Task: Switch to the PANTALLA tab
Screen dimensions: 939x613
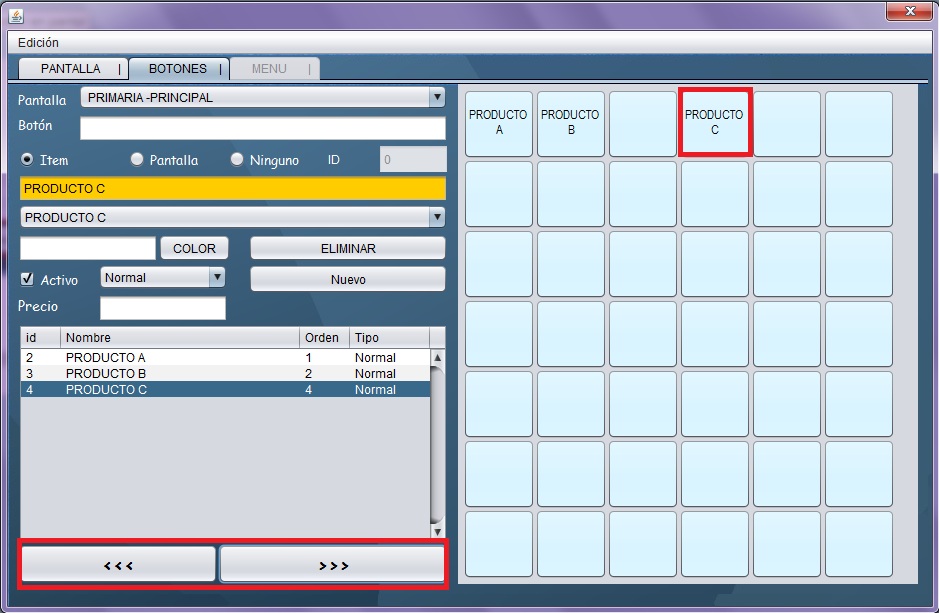Action: [x=71, y=69]
